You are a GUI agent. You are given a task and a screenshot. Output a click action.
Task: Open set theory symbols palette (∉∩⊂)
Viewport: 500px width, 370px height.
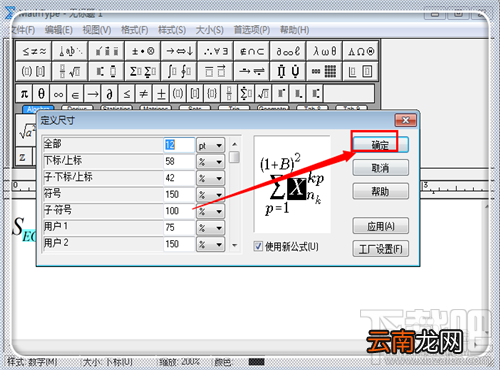click(252, 51)
